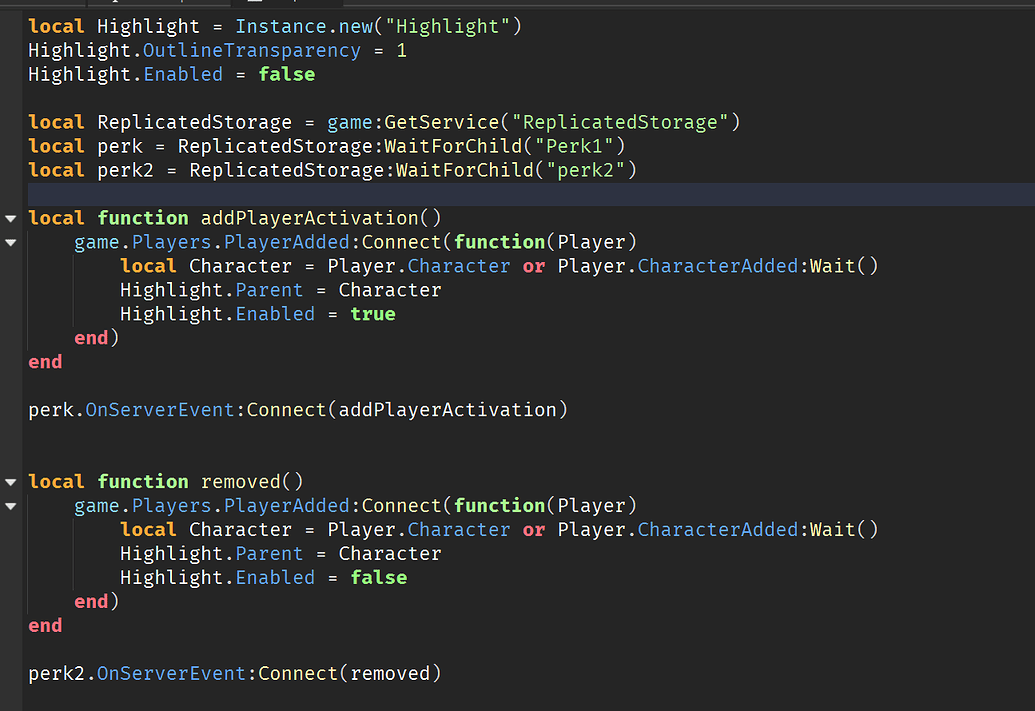1035x711 pixels.
Task: Collapse the anonymous function inside removed
Action: coord(10,505)
